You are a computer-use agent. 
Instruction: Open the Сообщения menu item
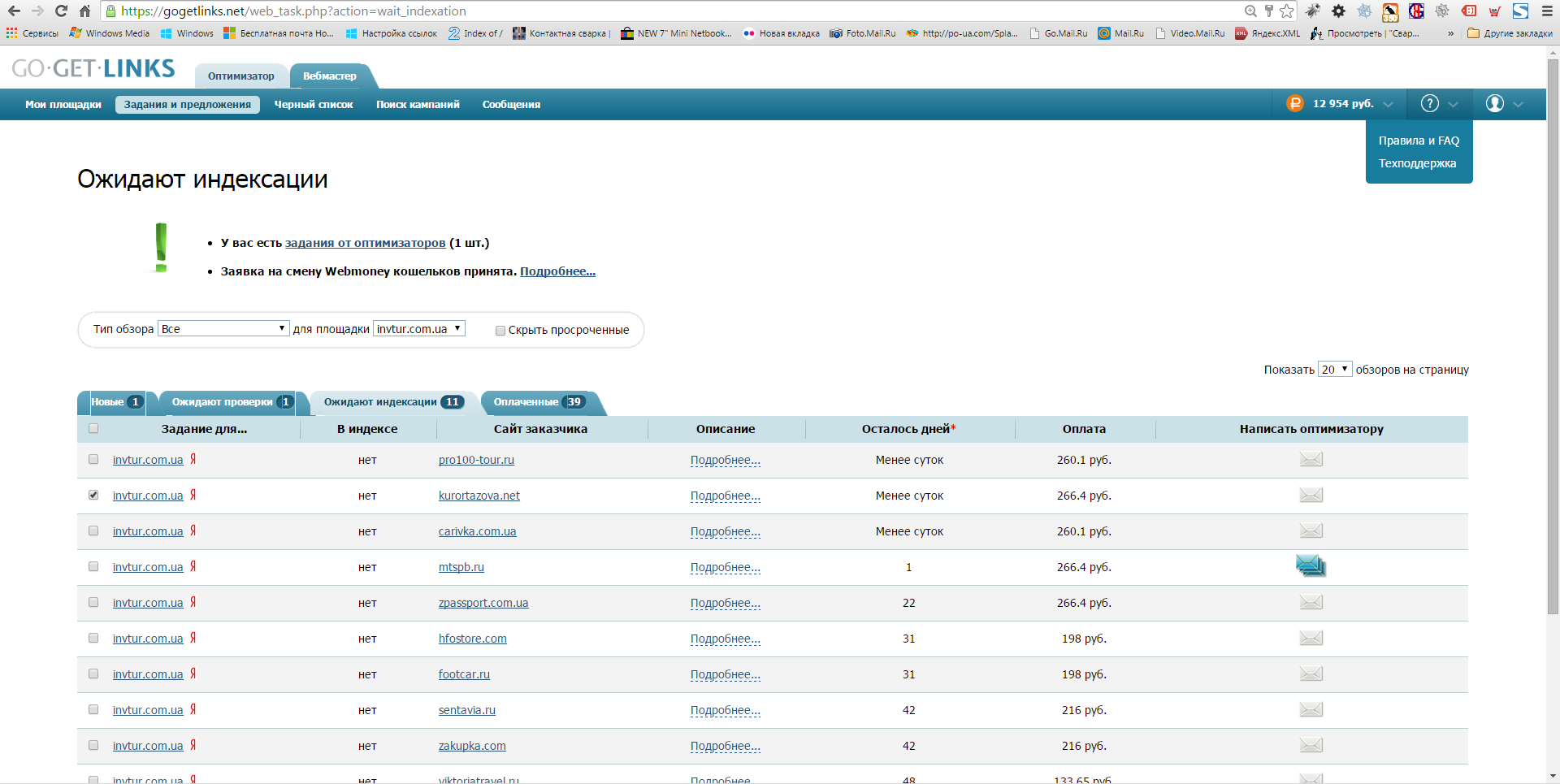point(511,104)
